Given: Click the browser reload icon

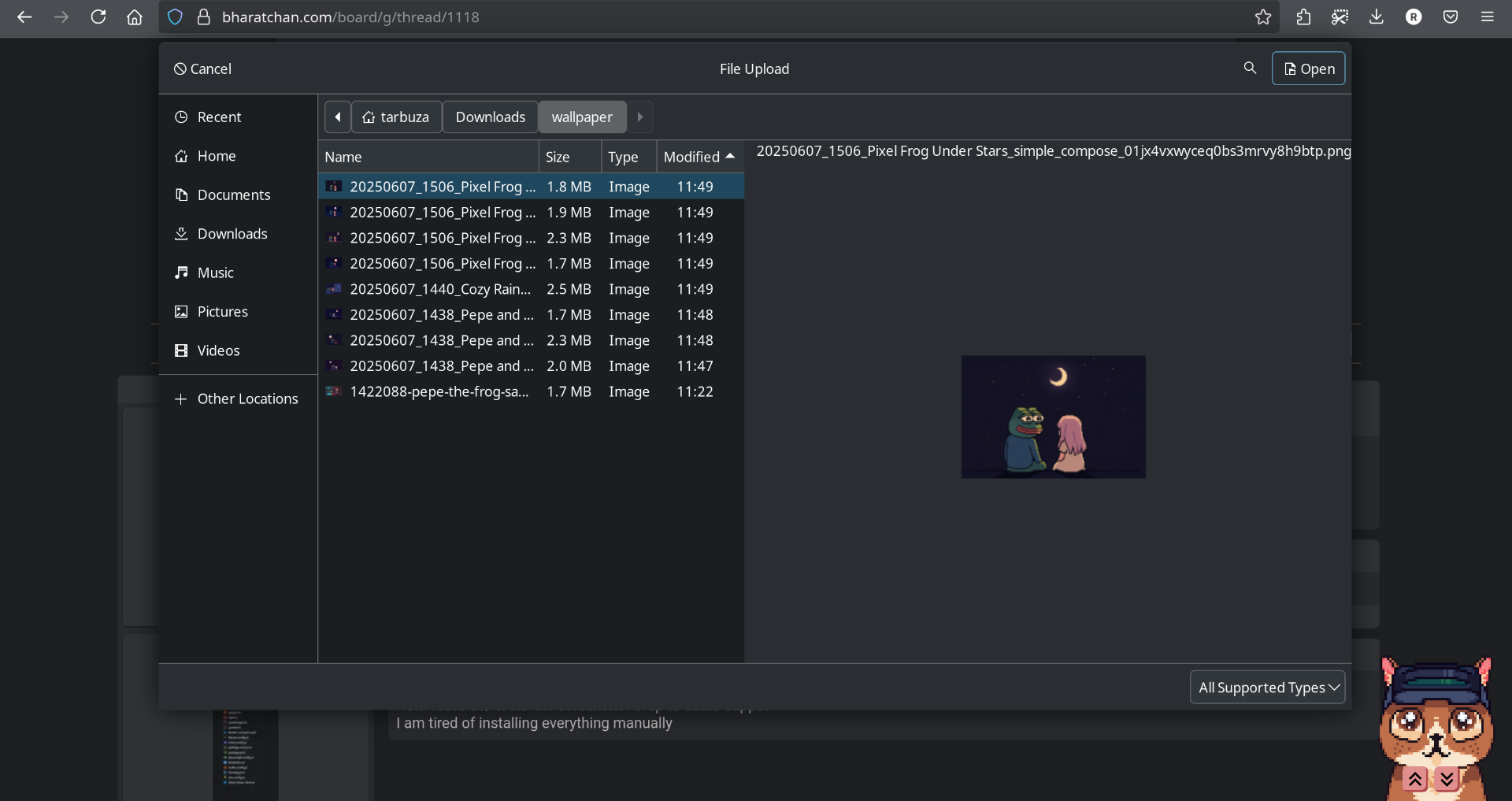Looking at the screenshot, I should pos(98,17).
